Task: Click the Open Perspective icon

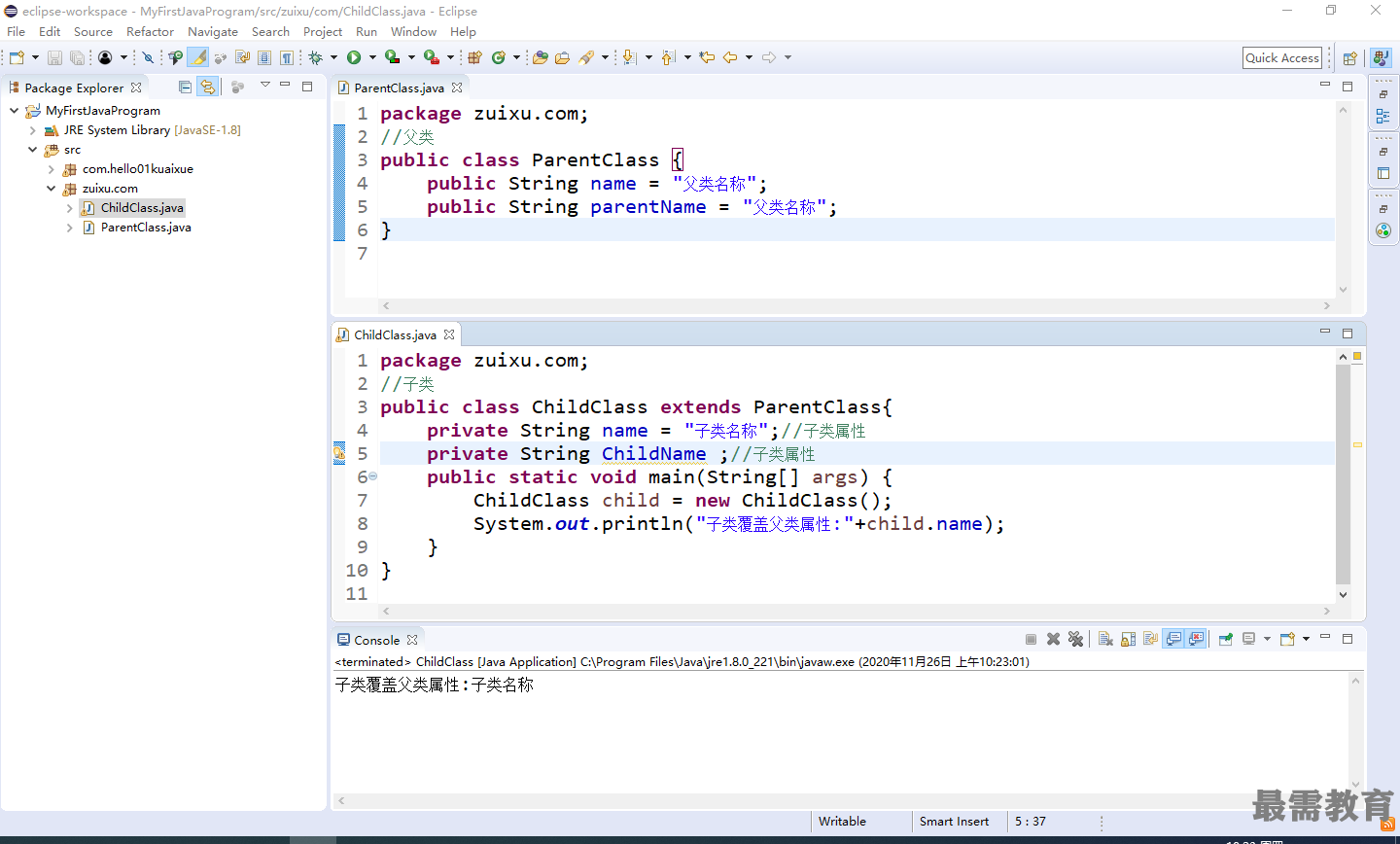Action: (1349, 58)
